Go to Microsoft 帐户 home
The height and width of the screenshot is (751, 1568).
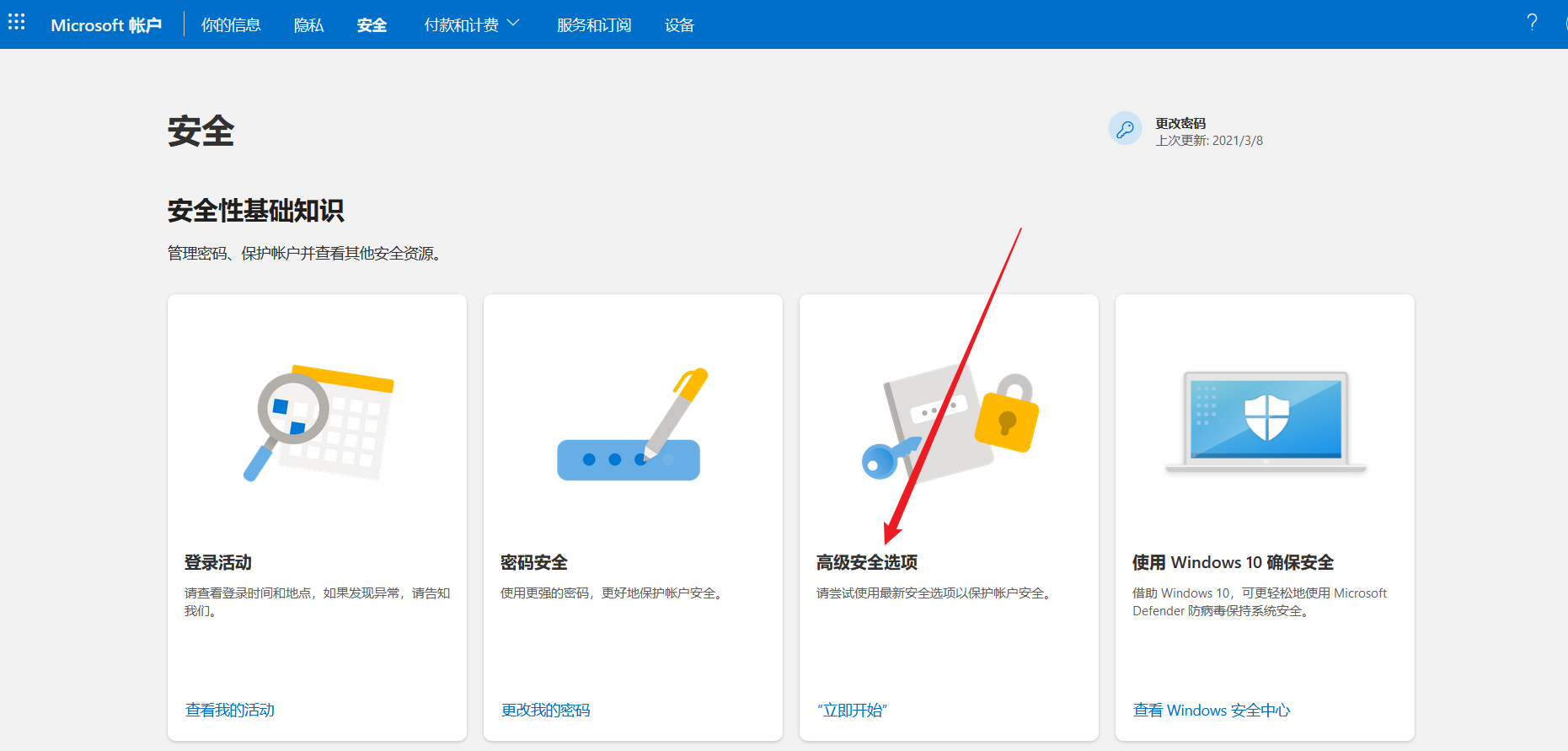106,25
